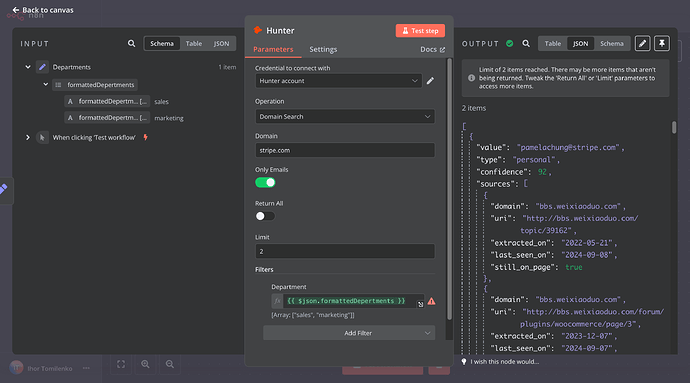
Task: Select the formattedDepertments item with sales value
Action: pyautogui.click(x=107, y=101)
